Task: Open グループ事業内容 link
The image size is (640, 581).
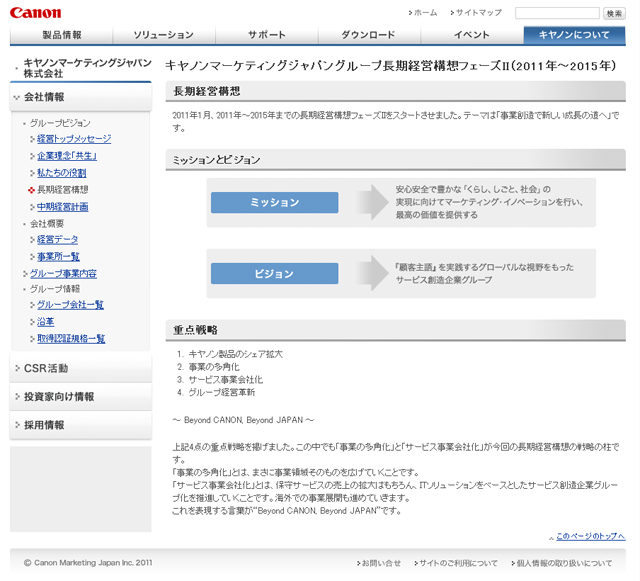Action: [x=63, y=274]
